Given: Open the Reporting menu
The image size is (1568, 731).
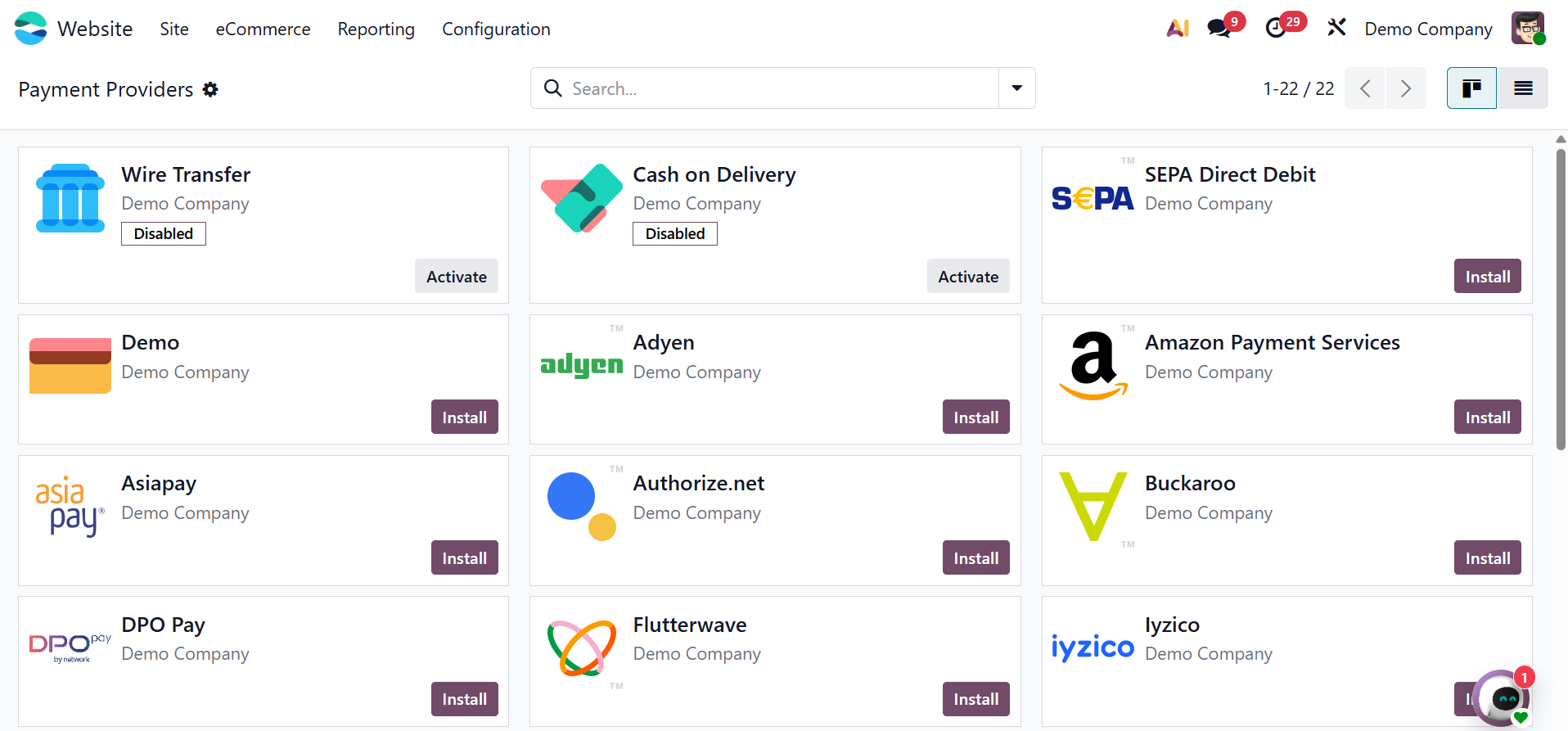Looking at the screenshot, I should click(x=376, y=29).
